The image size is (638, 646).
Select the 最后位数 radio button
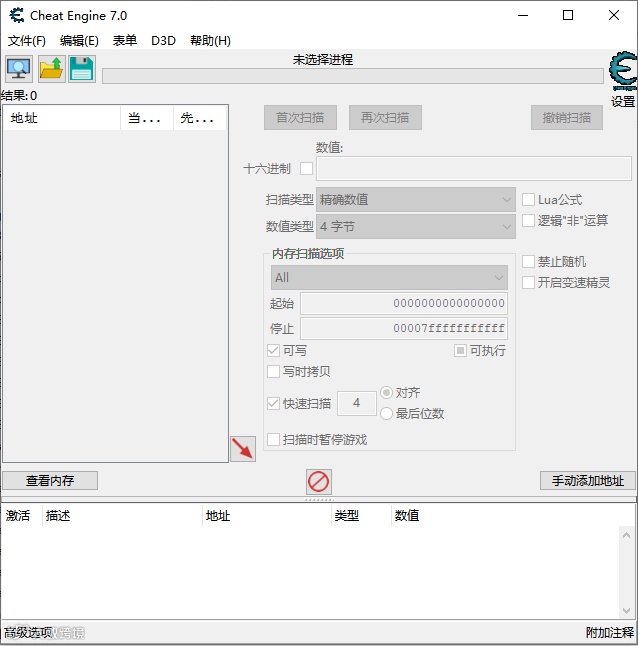(386, 413)
